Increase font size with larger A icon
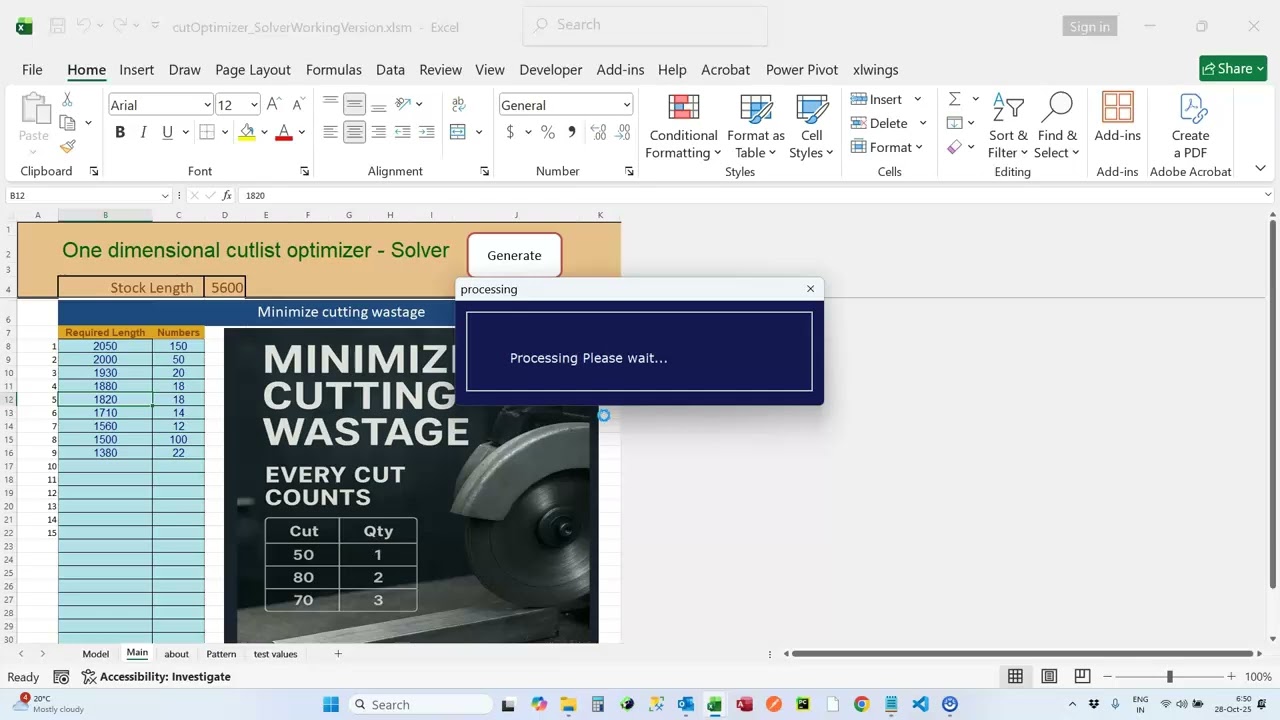Viewport: 1280px width, 720px height. coord(274,104)
